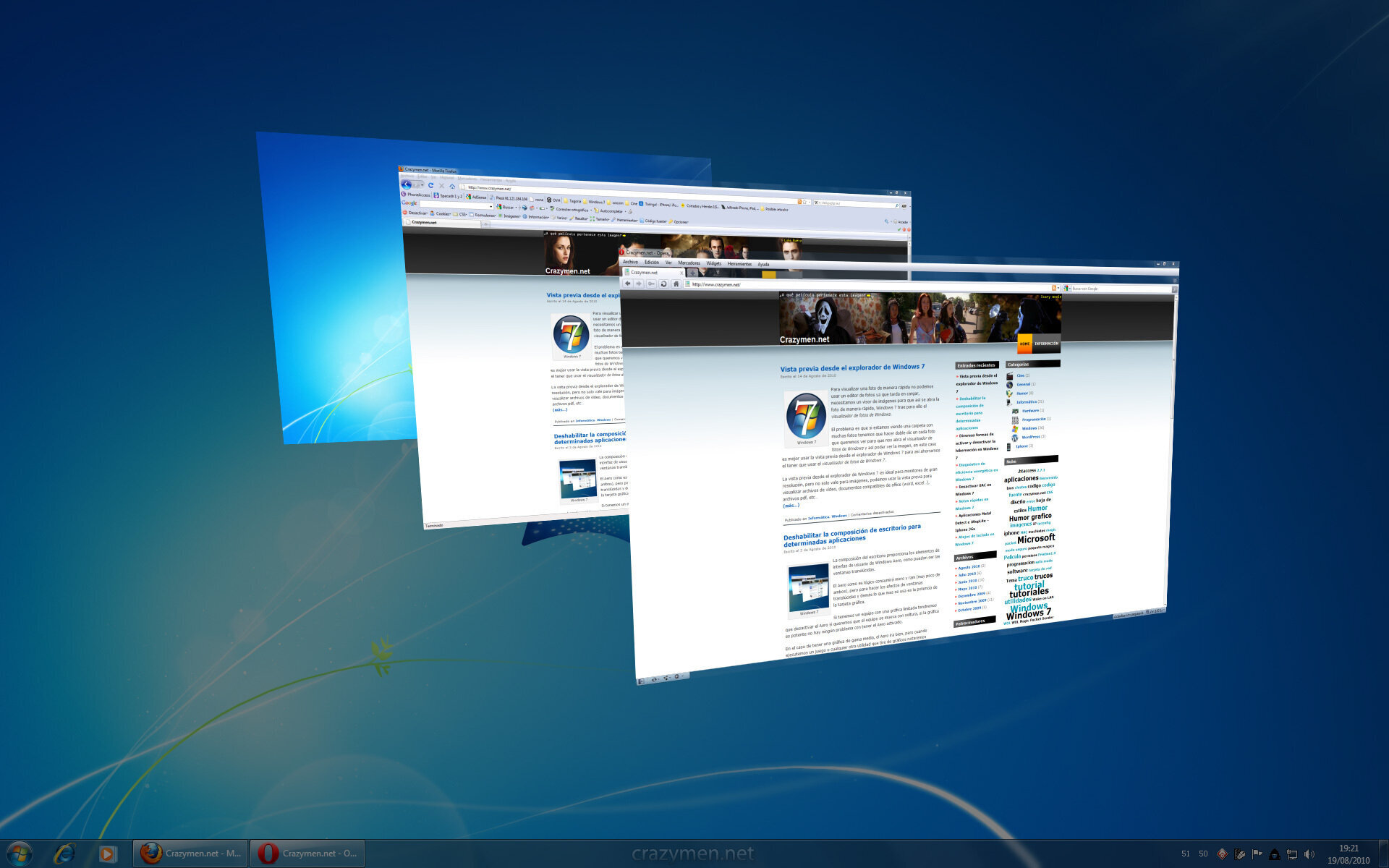This screenshot has height=868, width=1389.
Task: Click the keyboard-mouse tray icon
Action: point(1240,854)
